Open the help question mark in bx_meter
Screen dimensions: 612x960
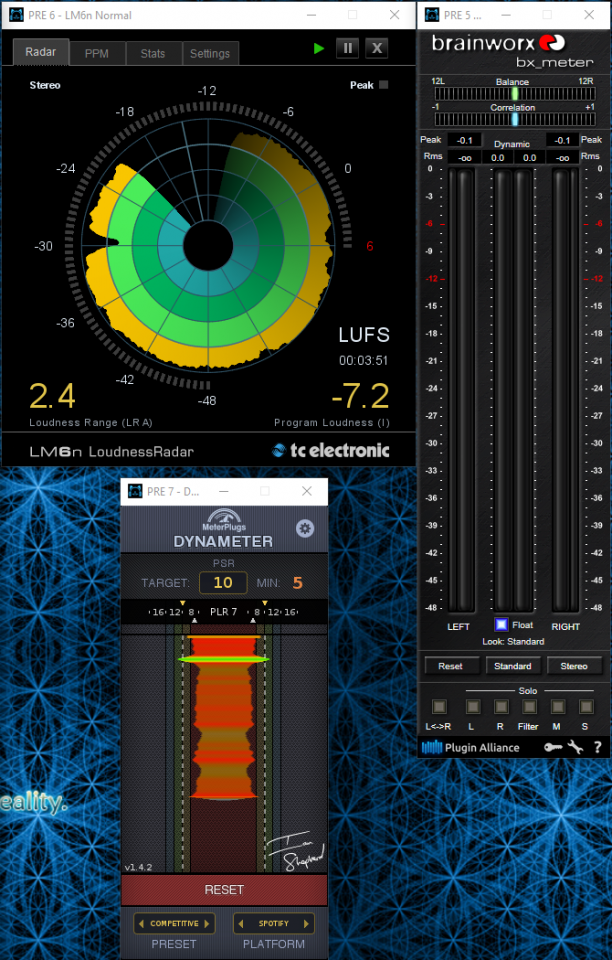[x=597, y=747]
